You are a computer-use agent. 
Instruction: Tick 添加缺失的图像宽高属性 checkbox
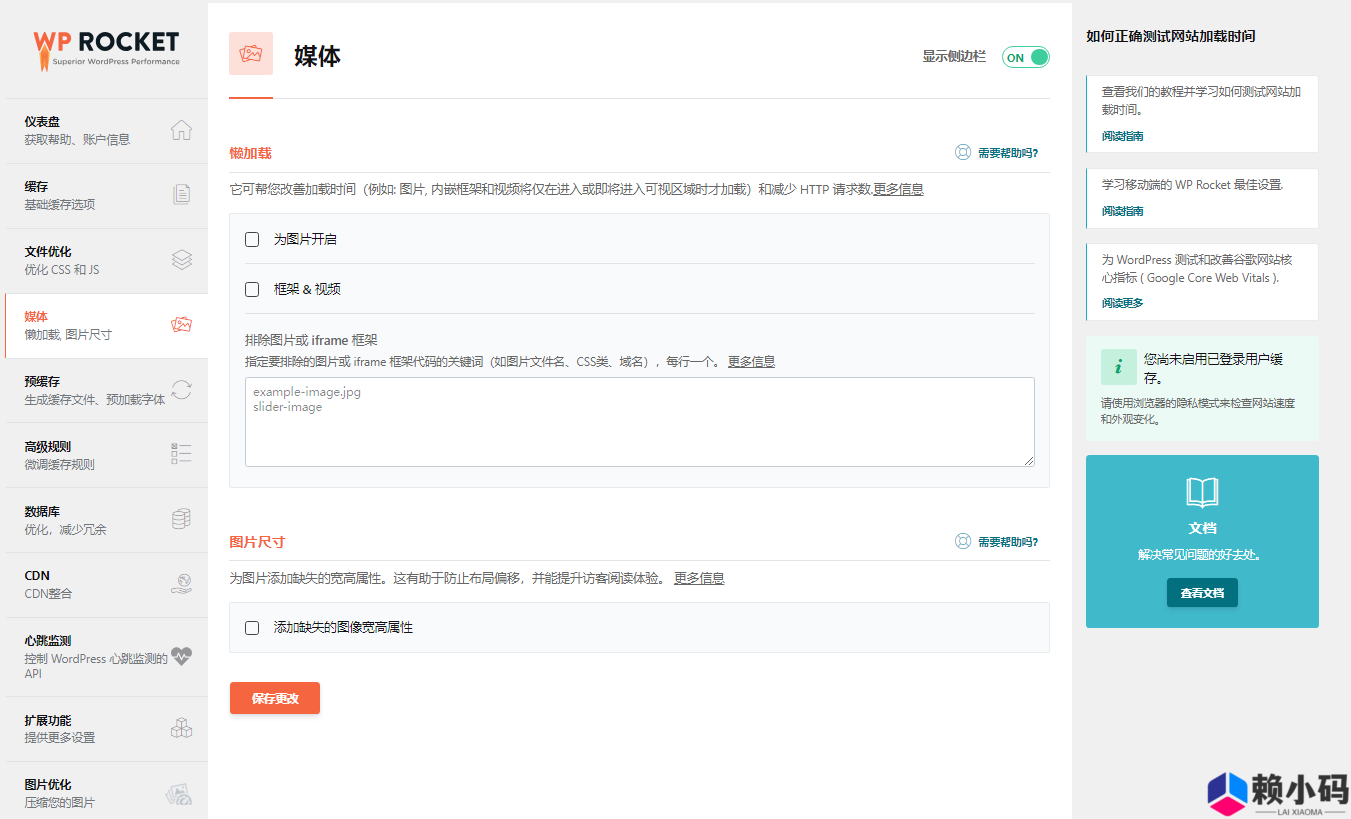252,628
